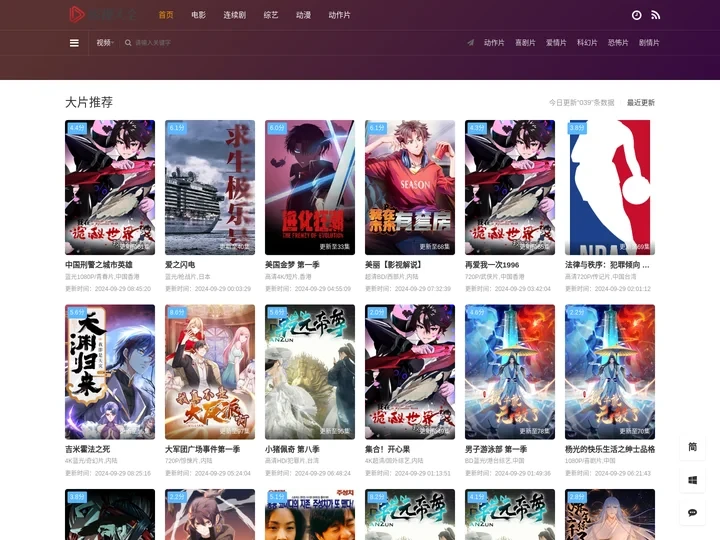Go to 首页 tab in top navigation
Image resolution: width=720 pixels, height=540 pixels.
(x=166, y=15)
